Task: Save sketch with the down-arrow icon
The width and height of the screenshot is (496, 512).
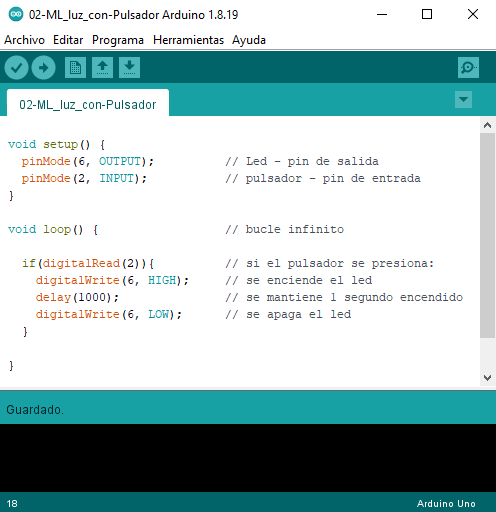Action: (x=129, y=68)
